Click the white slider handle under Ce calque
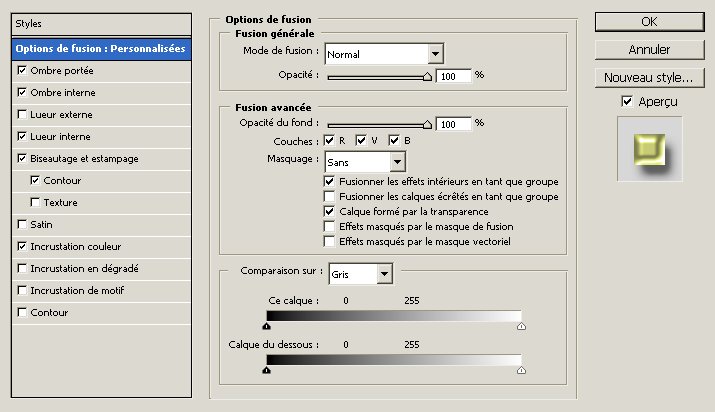The height and width of the screenshot is (412, 715). pyautogui.click(x=521, y=326)
